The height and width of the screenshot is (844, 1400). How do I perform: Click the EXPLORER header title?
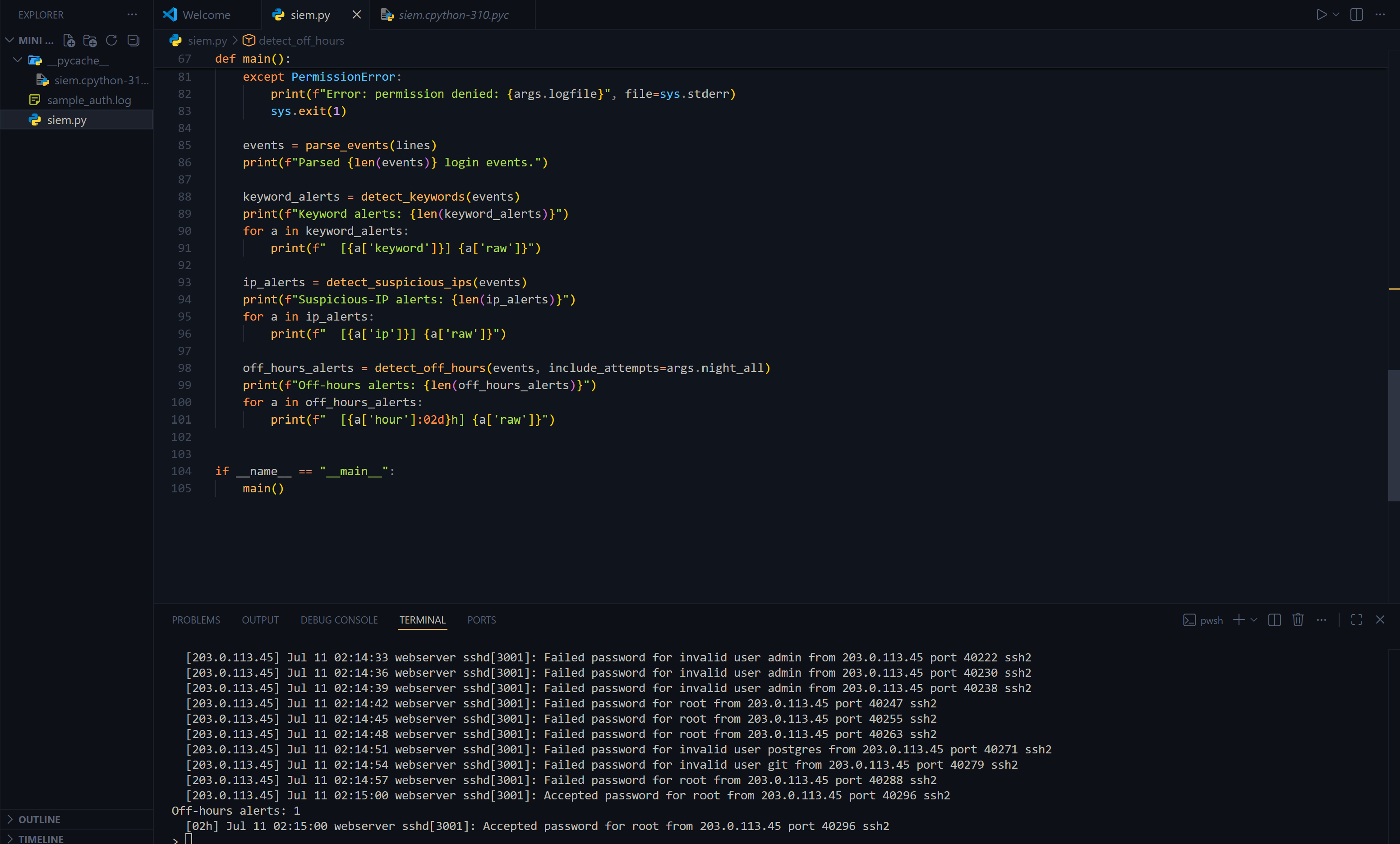[x=41, y=15]
